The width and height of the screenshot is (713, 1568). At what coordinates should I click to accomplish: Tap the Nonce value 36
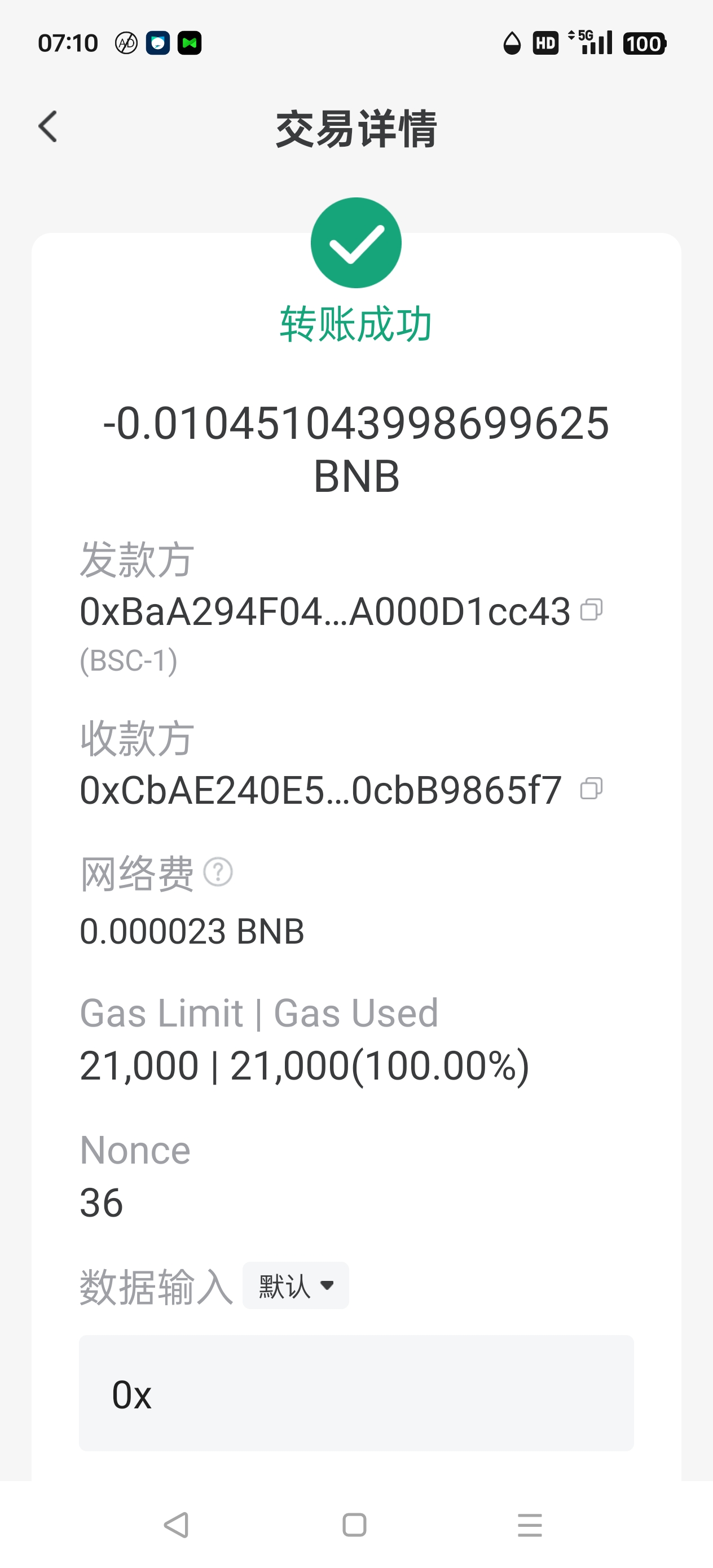coord(102,1203)
